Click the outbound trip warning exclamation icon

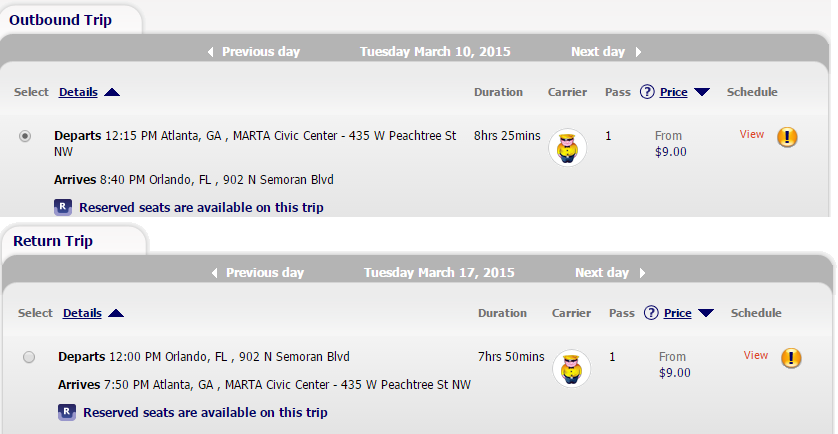(787, 137)
